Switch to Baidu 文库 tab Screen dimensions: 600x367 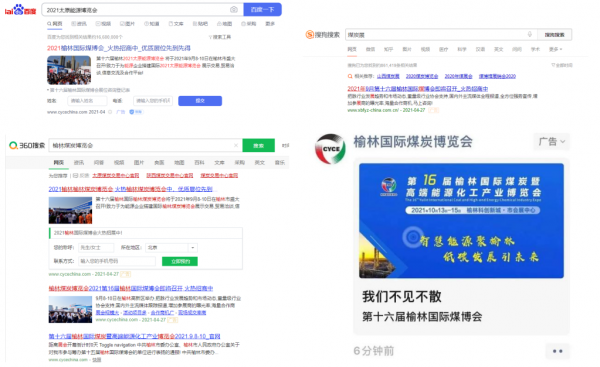tap(176, 24)
